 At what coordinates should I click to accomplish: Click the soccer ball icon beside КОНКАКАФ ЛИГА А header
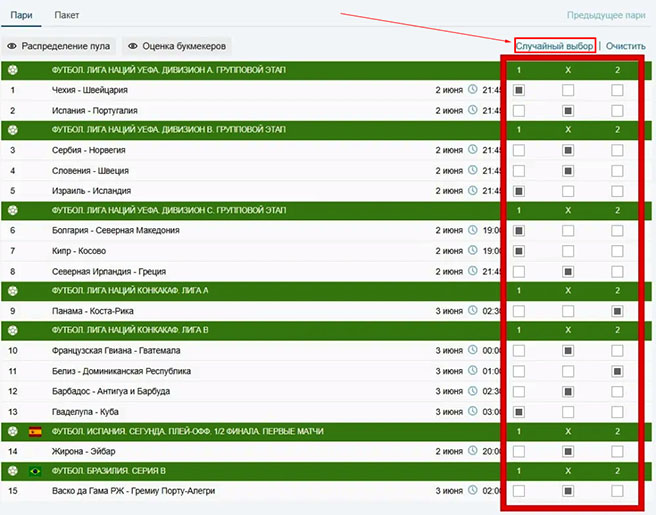tap(13, 290)
